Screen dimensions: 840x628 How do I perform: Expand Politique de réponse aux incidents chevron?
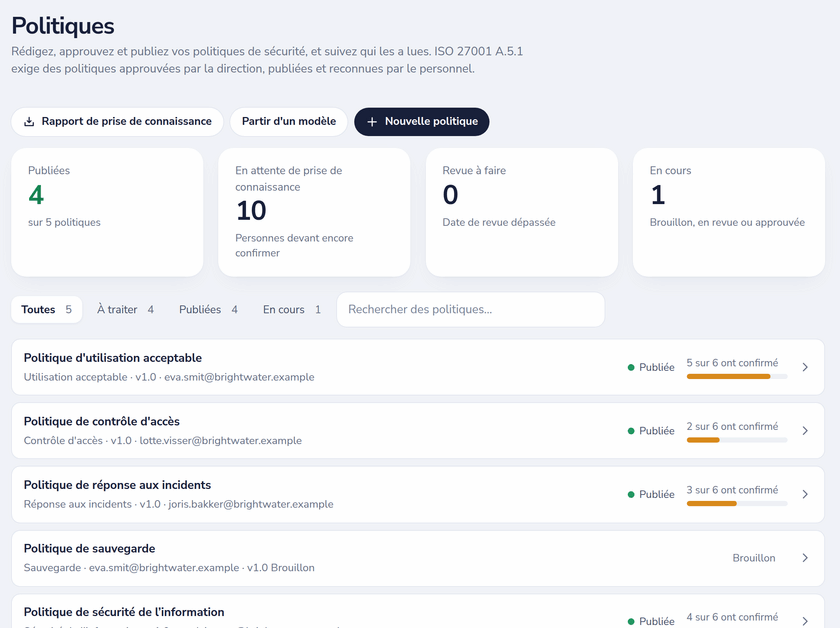(x=805, y=494)
